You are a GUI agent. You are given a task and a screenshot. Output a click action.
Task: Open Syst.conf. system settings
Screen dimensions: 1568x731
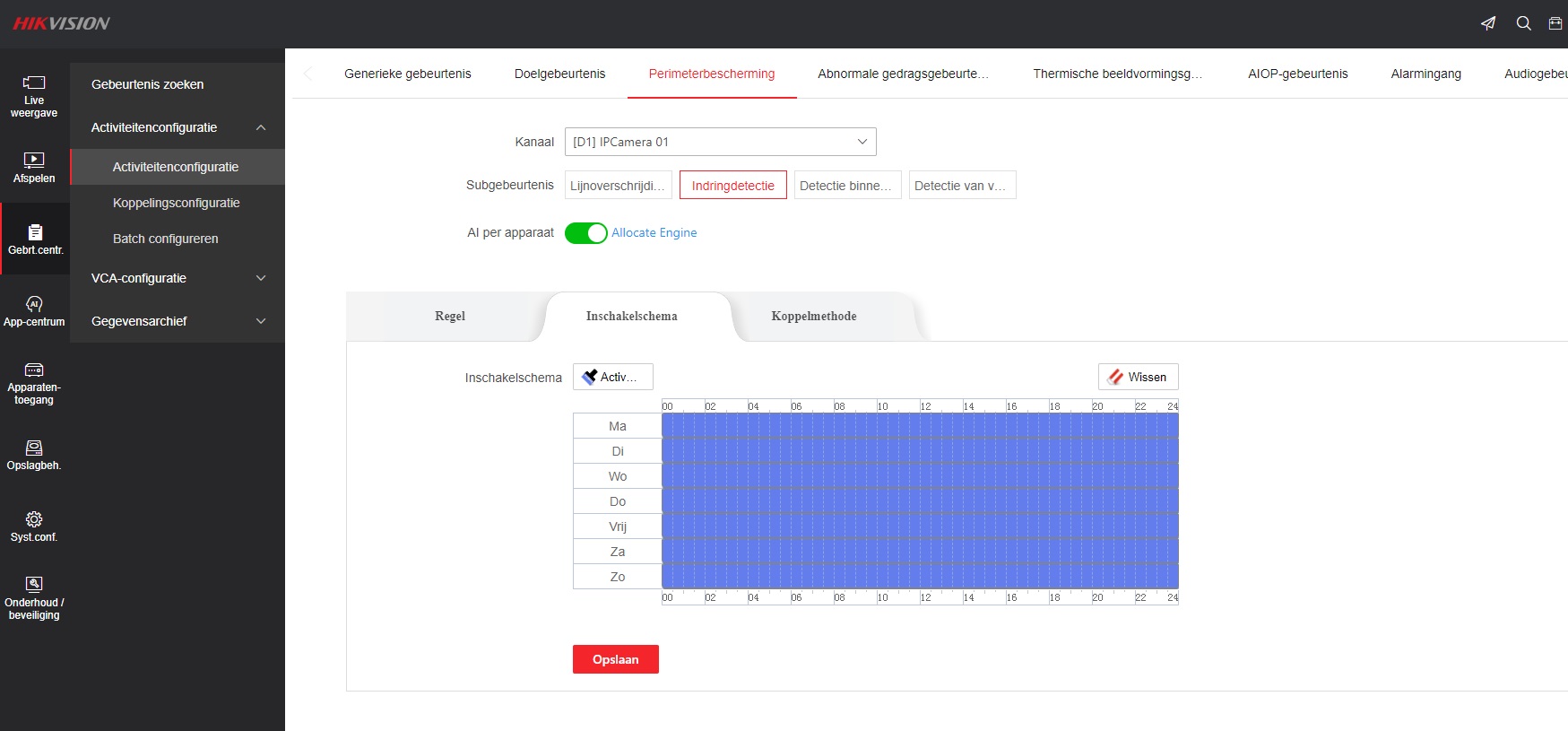click(34, 526)
